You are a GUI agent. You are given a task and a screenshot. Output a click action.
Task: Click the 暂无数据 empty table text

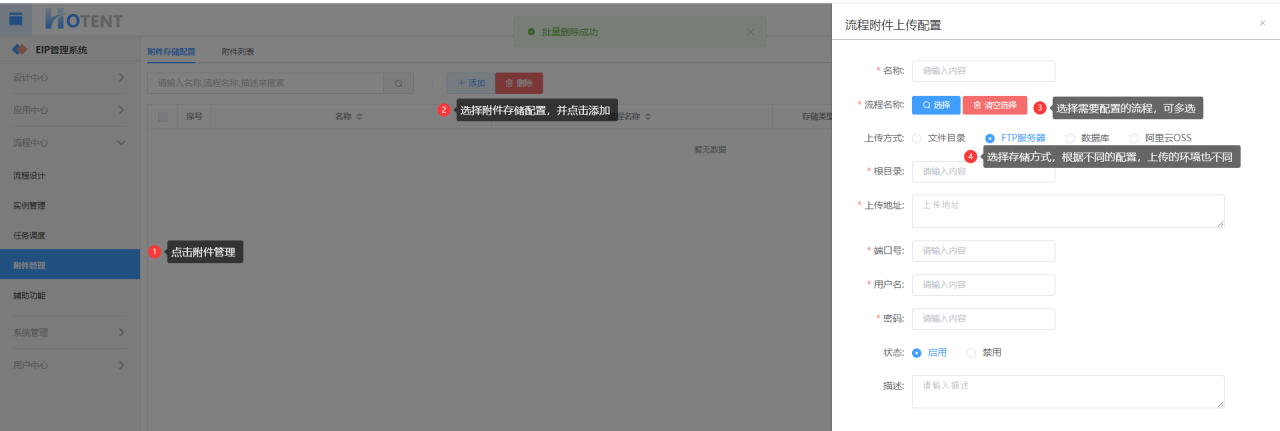710,150
